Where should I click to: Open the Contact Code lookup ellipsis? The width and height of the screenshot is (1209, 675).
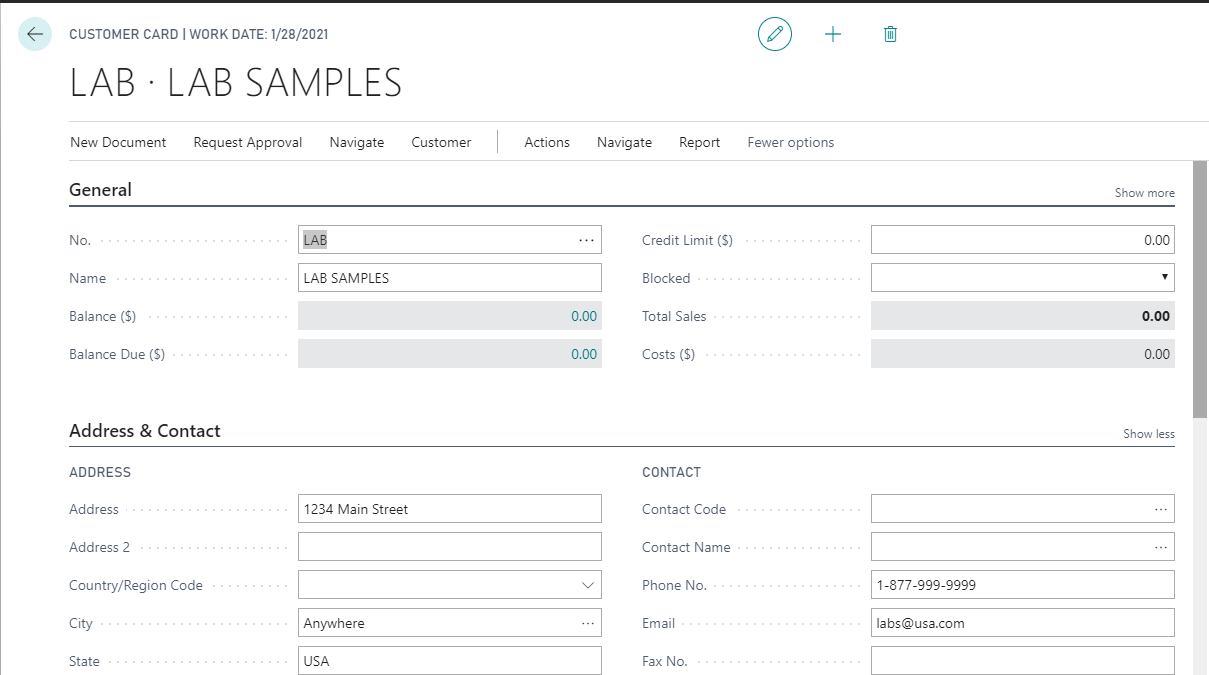click(1161, 508)
